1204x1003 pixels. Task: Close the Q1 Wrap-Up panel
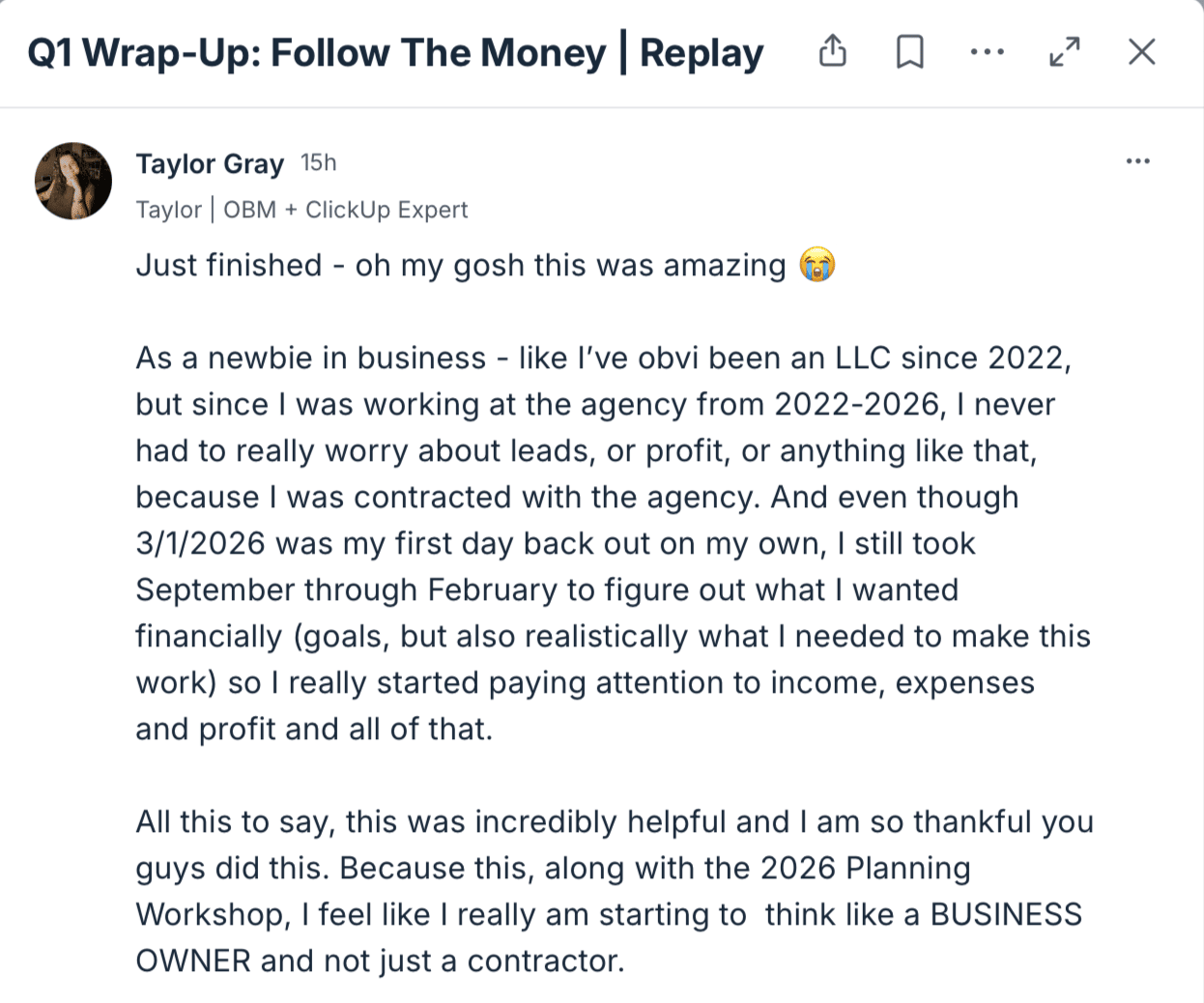pyautogui.click(x=1141, y=51)
